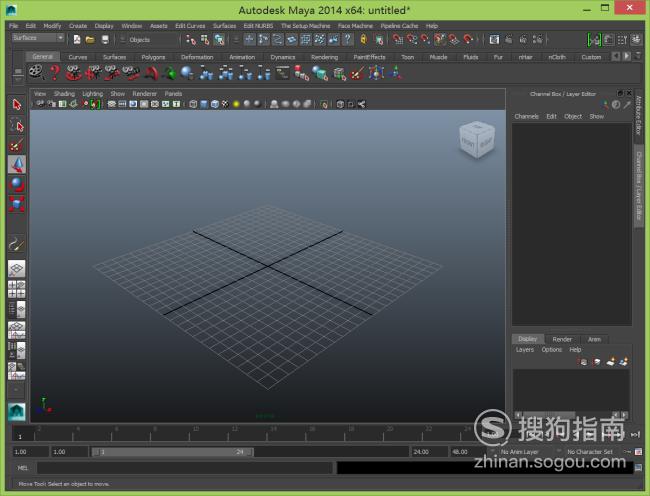Open the Render View clapper icon

(x=494, y=39)
